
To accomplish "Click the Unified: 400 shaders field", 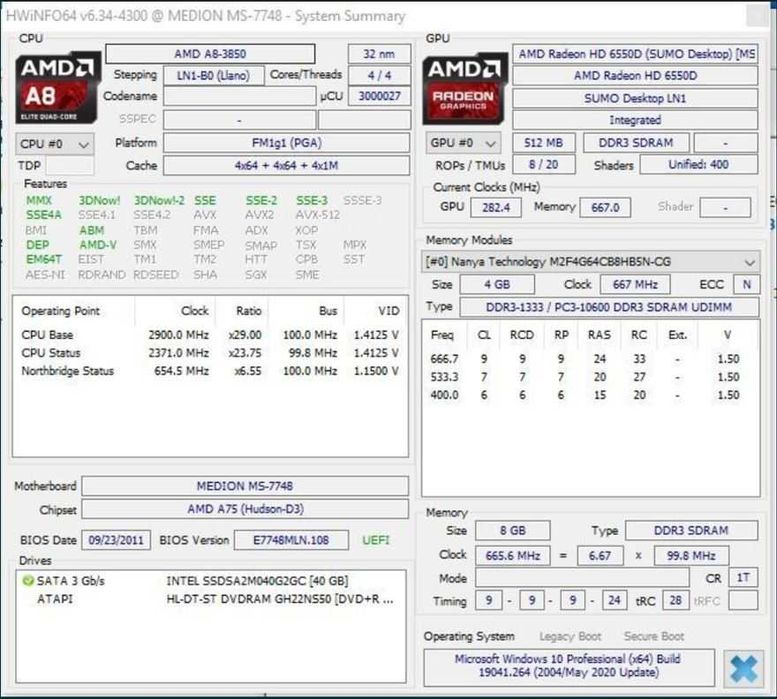I will (x=699, y=164).
